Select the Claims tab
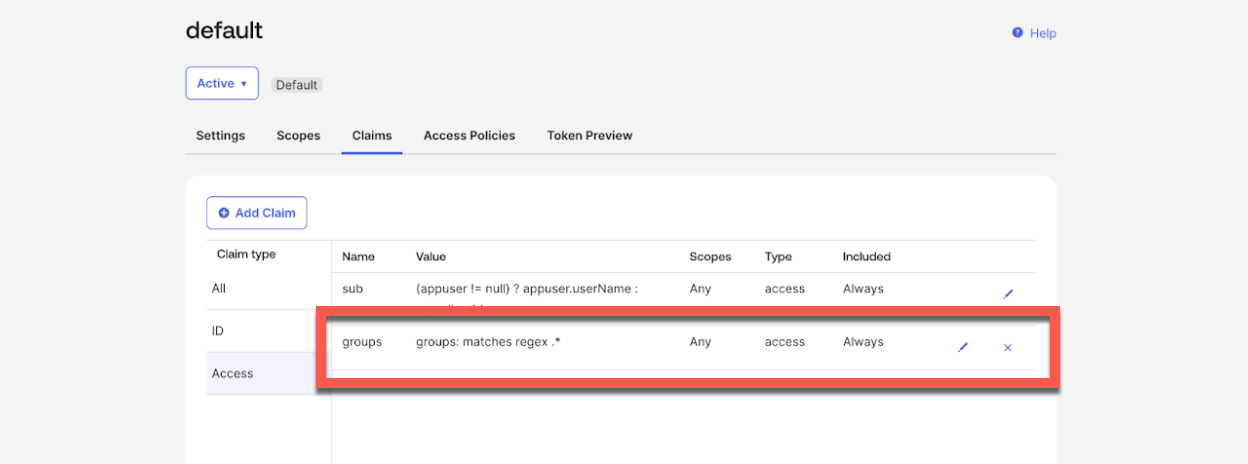This screenshot has height=464, width=1248. (x=372, y=135)
